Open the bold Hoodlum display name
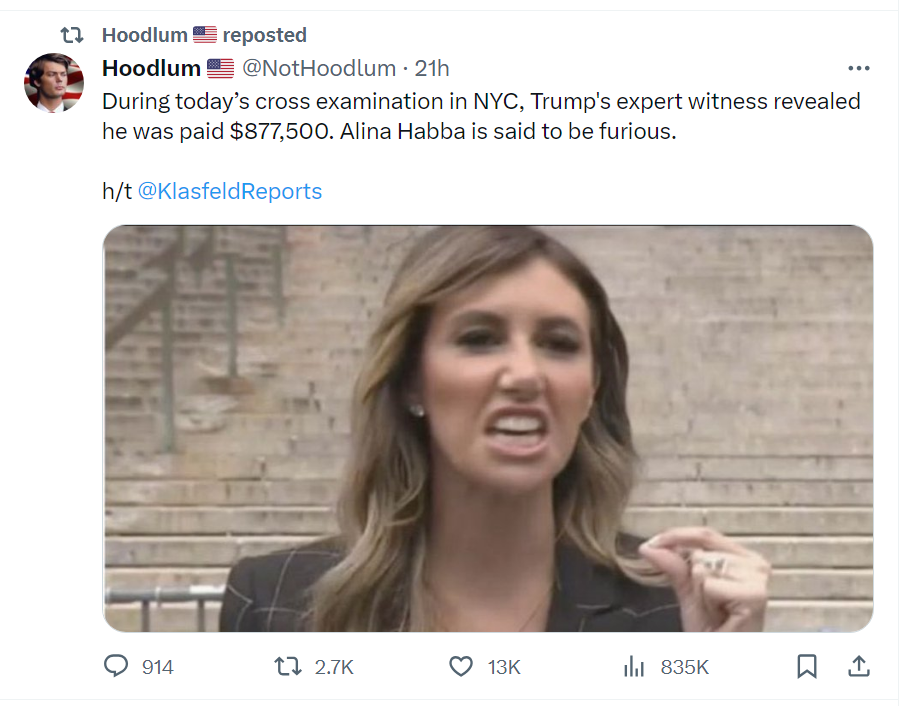The width and height of the screenshot is (902, 706). click(x=151, y=68)
